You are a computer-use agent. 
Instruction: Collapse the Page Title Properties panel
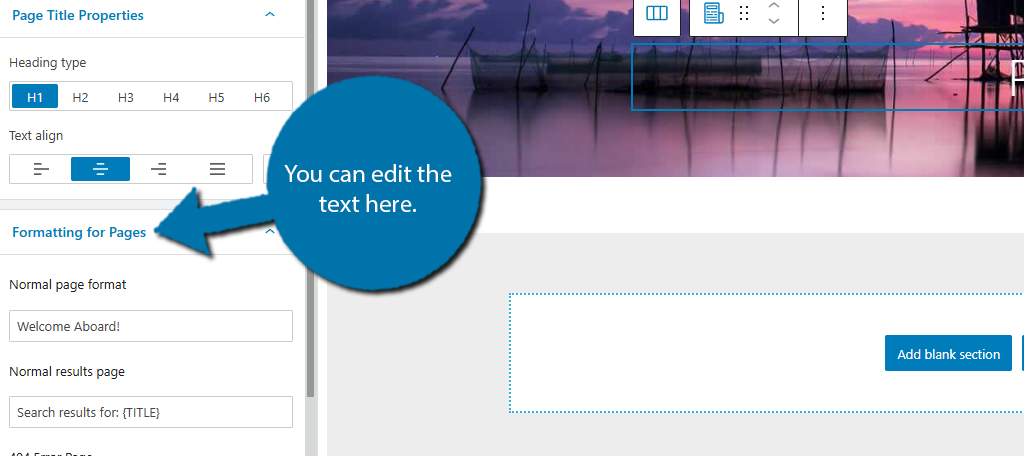pyautogui.click(x=270, y=14)
